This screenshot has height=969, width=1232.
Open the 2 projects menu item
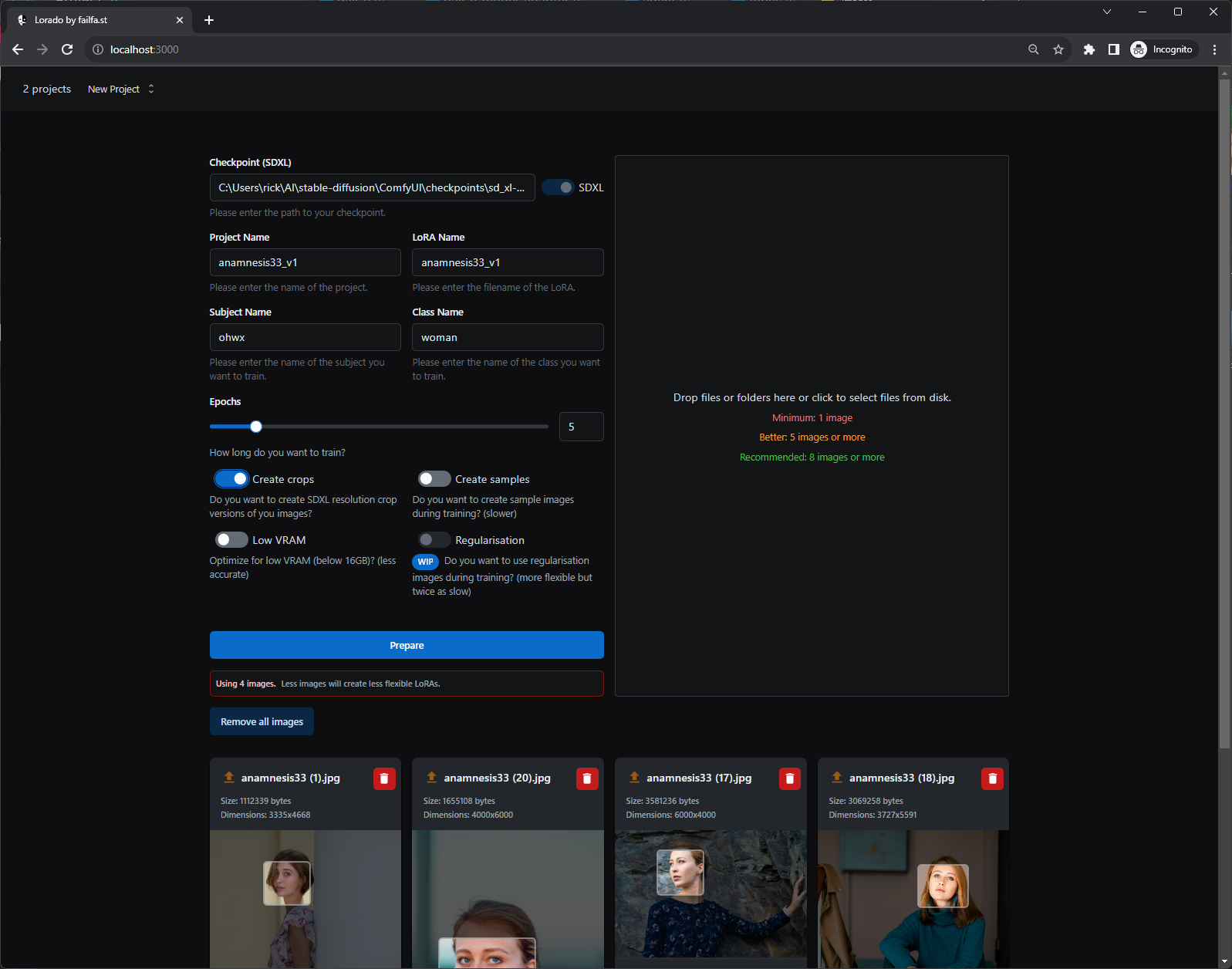(47, 89)
